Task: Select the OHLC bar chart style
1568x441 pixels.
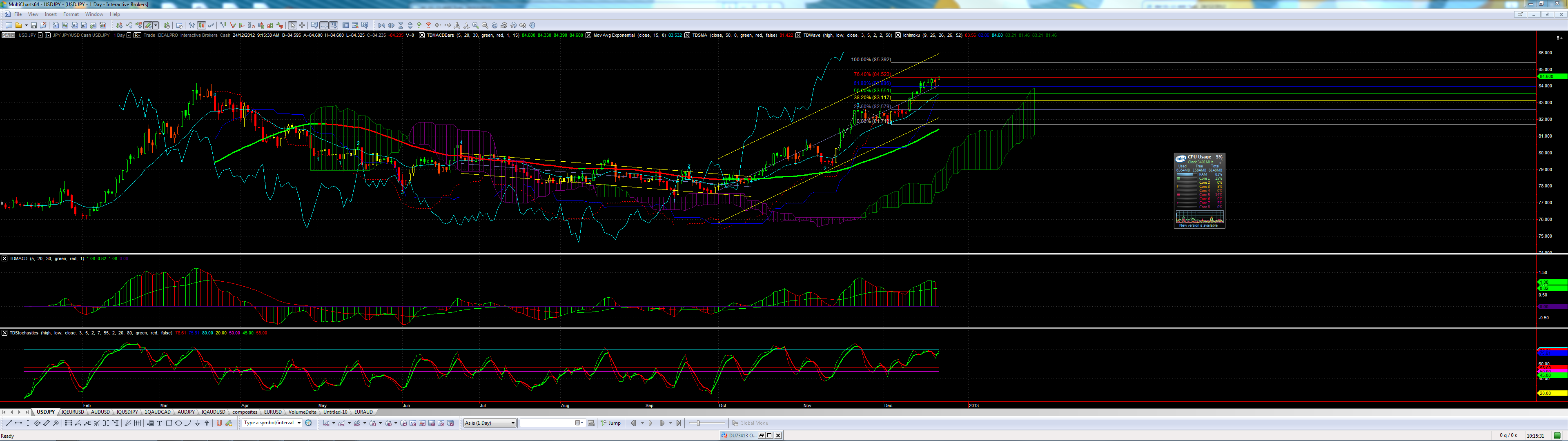Action: 192,26
